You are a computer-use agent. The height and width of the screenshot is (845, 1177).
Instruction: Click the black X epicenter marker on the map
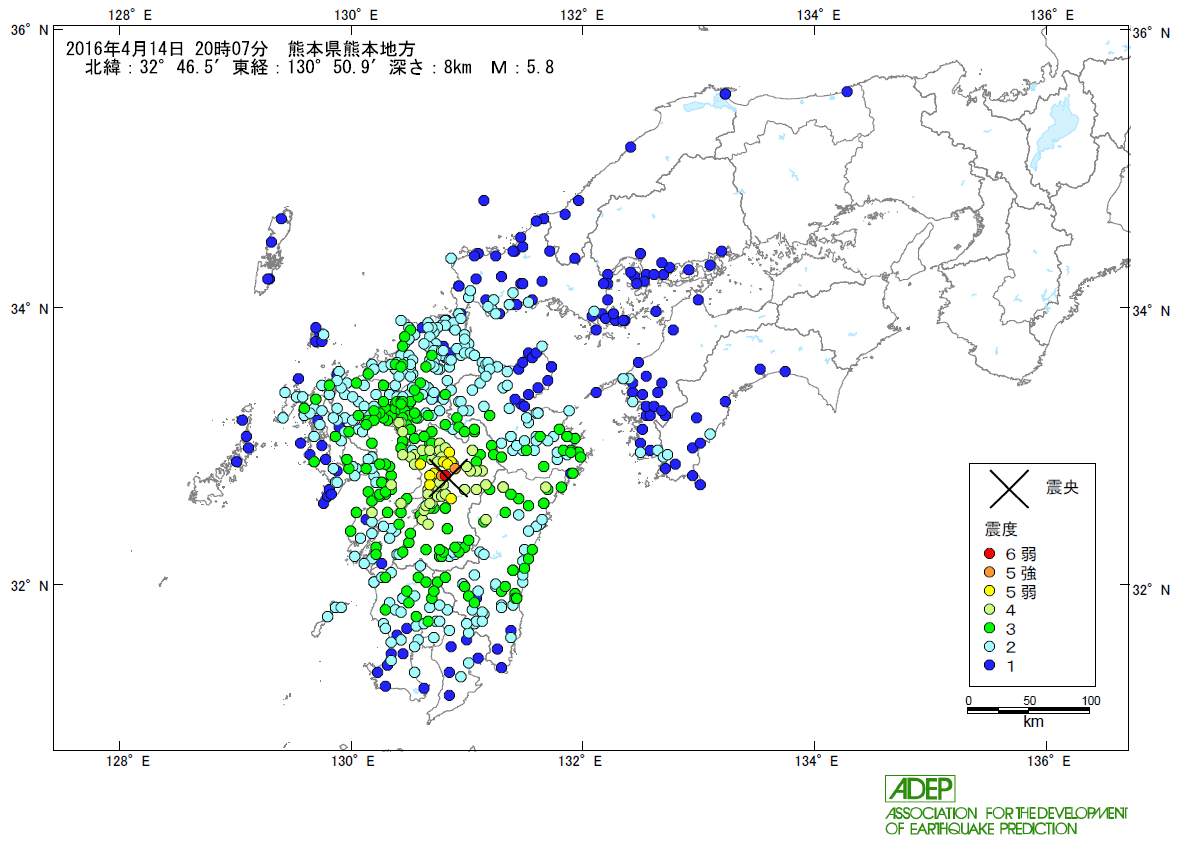tap(448, 477)
